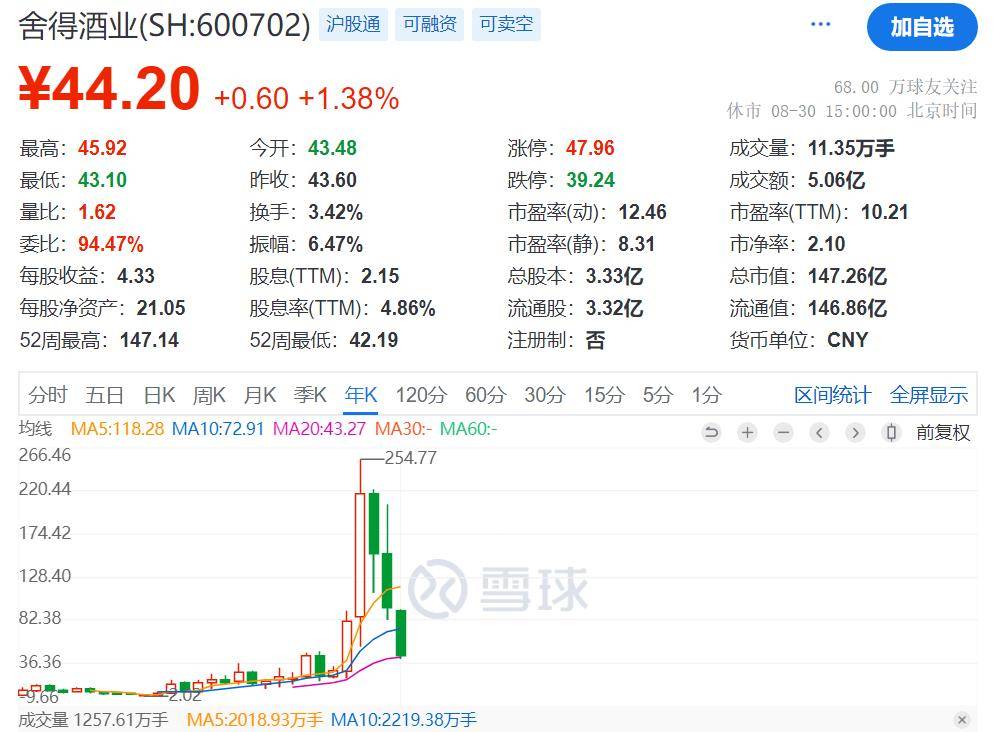Add stock with the 加自选 button
Screen dimensions: 993x732
coord(922,27)
